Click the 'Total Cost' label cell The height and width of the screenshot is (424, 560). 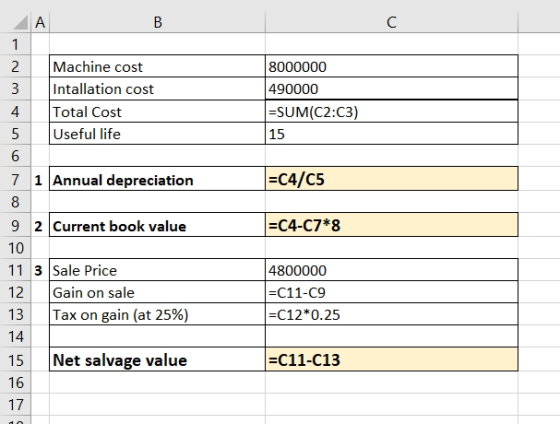[x=158, y=111]
